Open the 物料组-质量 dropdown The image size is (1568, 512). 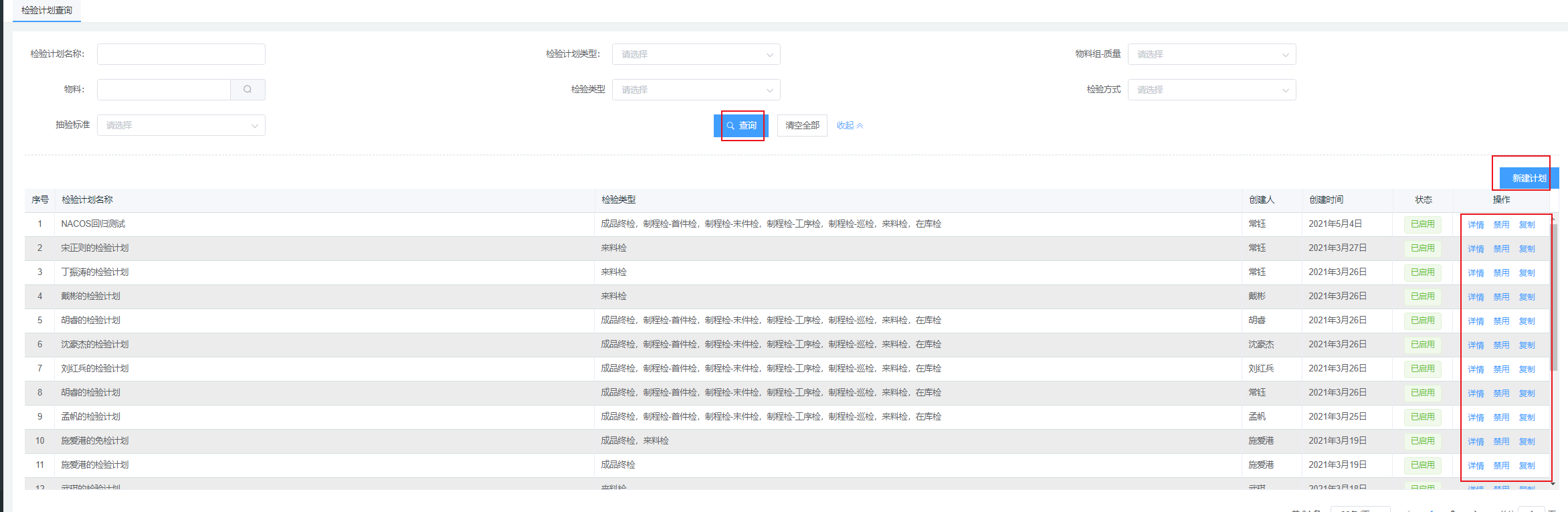1211,54
